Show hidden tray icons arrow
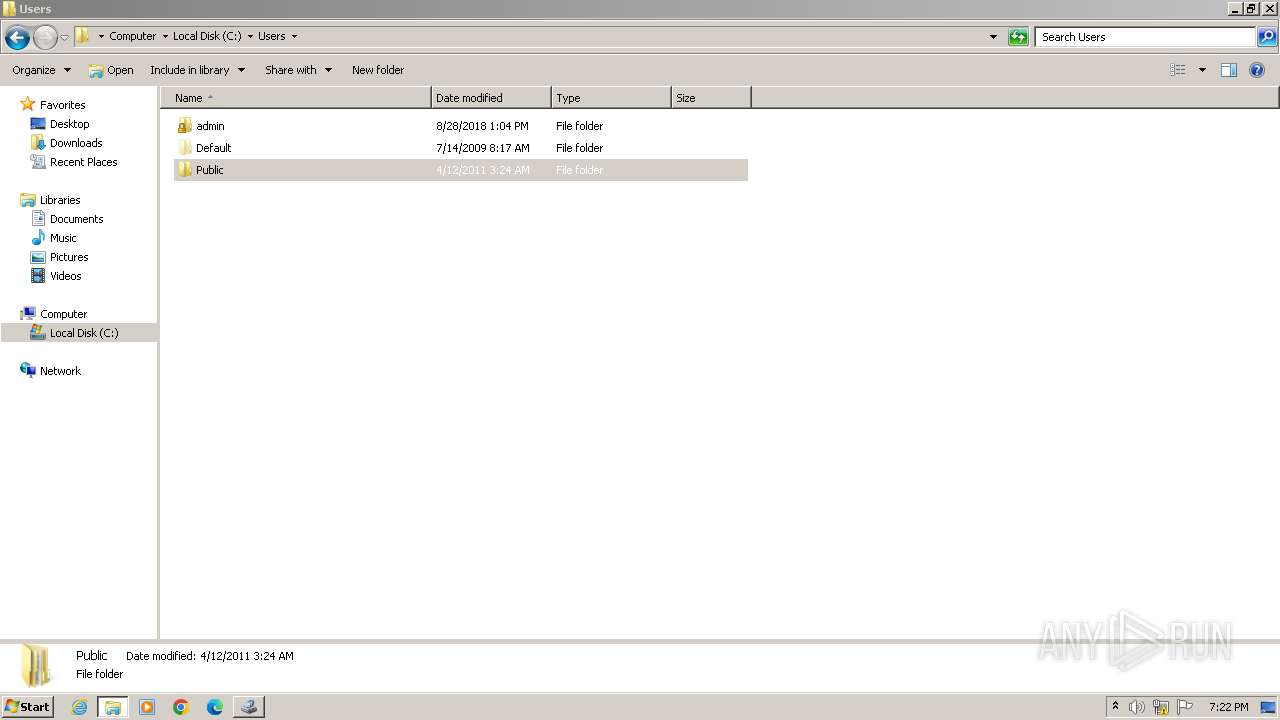The height and width of the screenshot is (720, 1280). tap(1115, 707)
